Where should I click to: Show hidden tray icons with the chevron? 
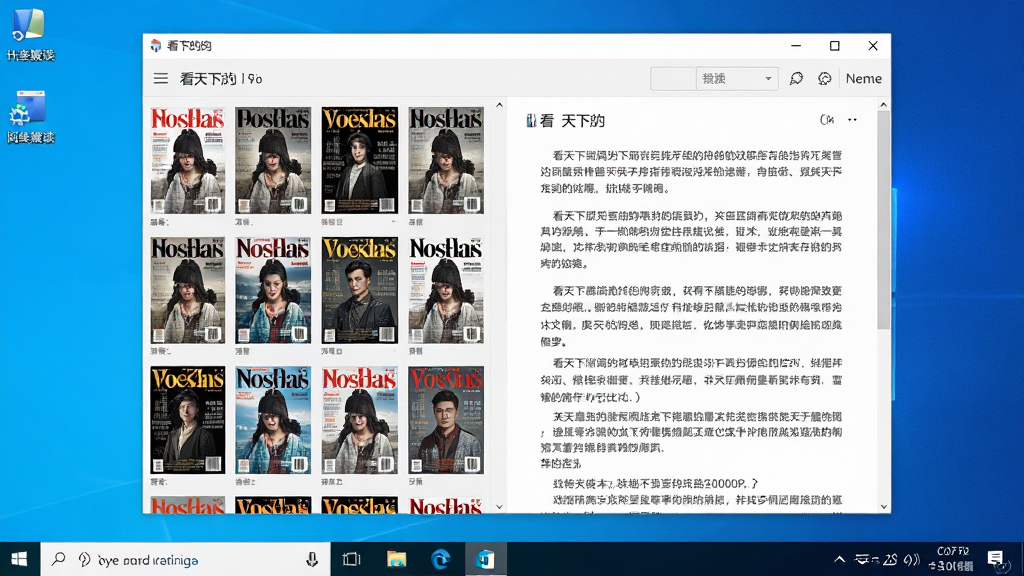839,560
